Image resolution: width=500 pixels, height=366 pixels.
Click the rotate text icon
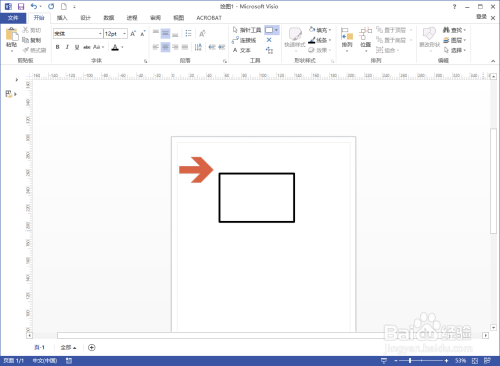[x=202, y=33]
